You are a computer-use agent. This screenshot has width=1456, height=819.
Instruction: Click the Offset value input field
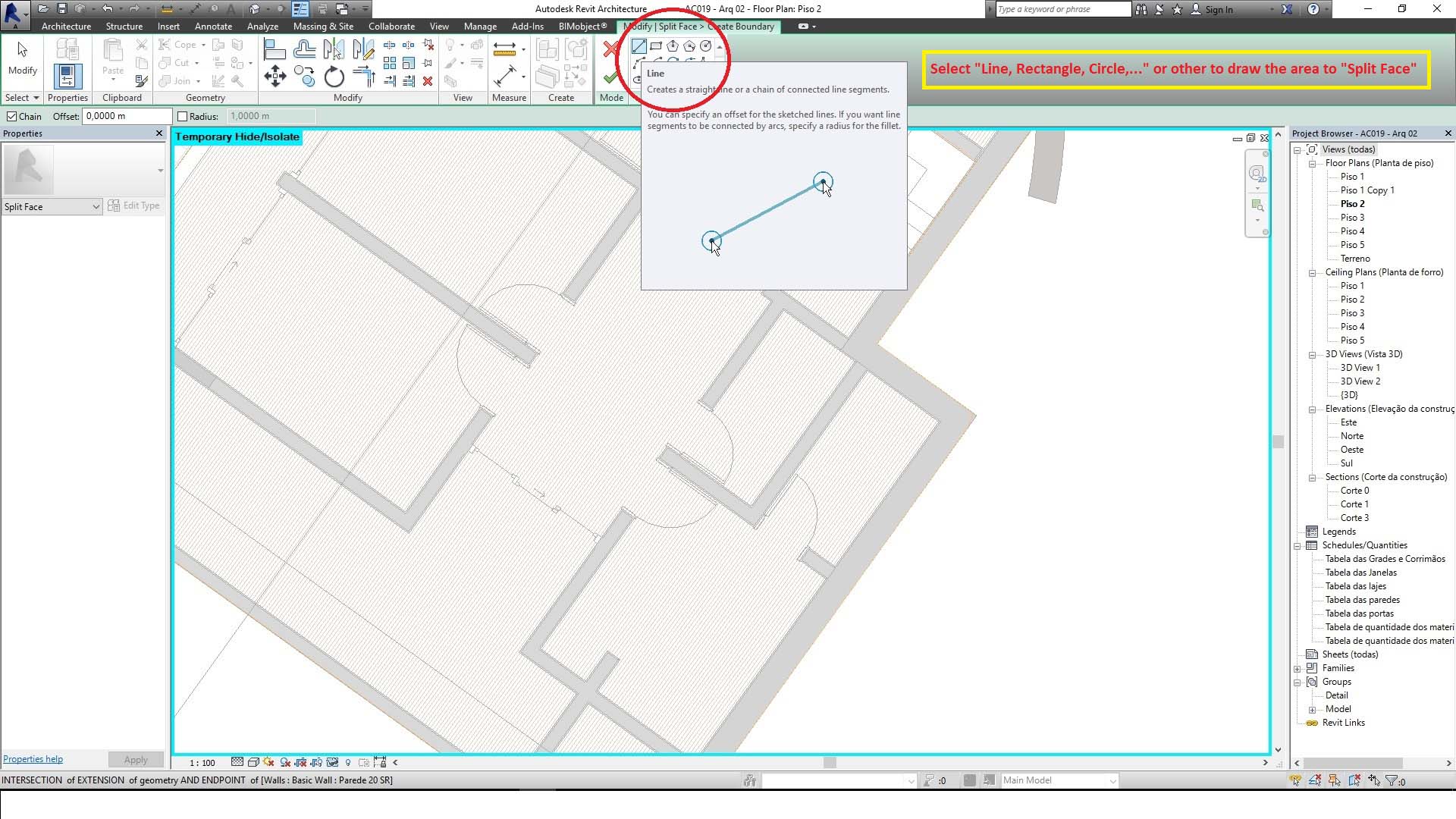pos(127,116)
